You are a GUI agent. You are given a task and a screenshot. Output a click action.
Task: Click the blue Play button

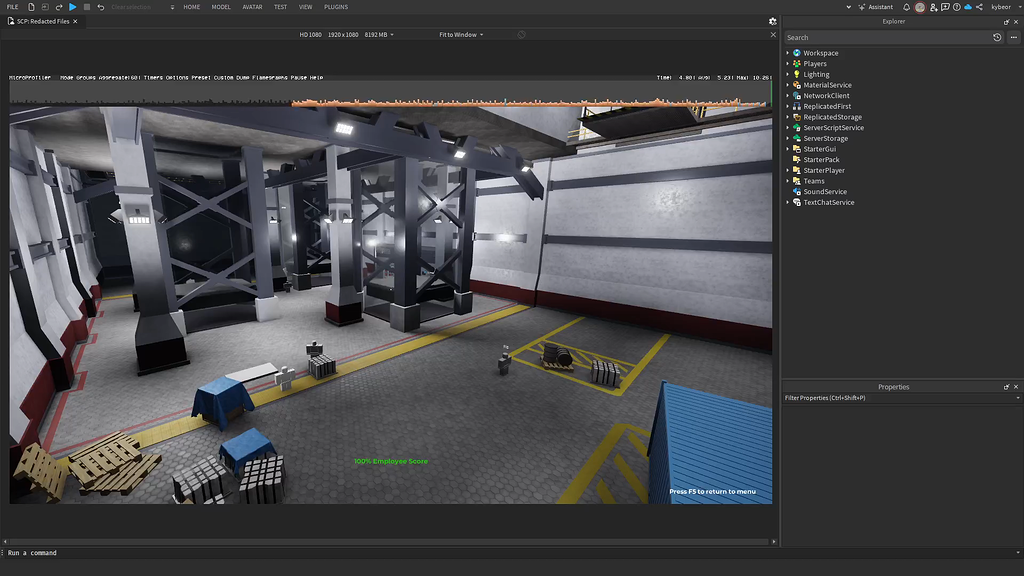72,7
